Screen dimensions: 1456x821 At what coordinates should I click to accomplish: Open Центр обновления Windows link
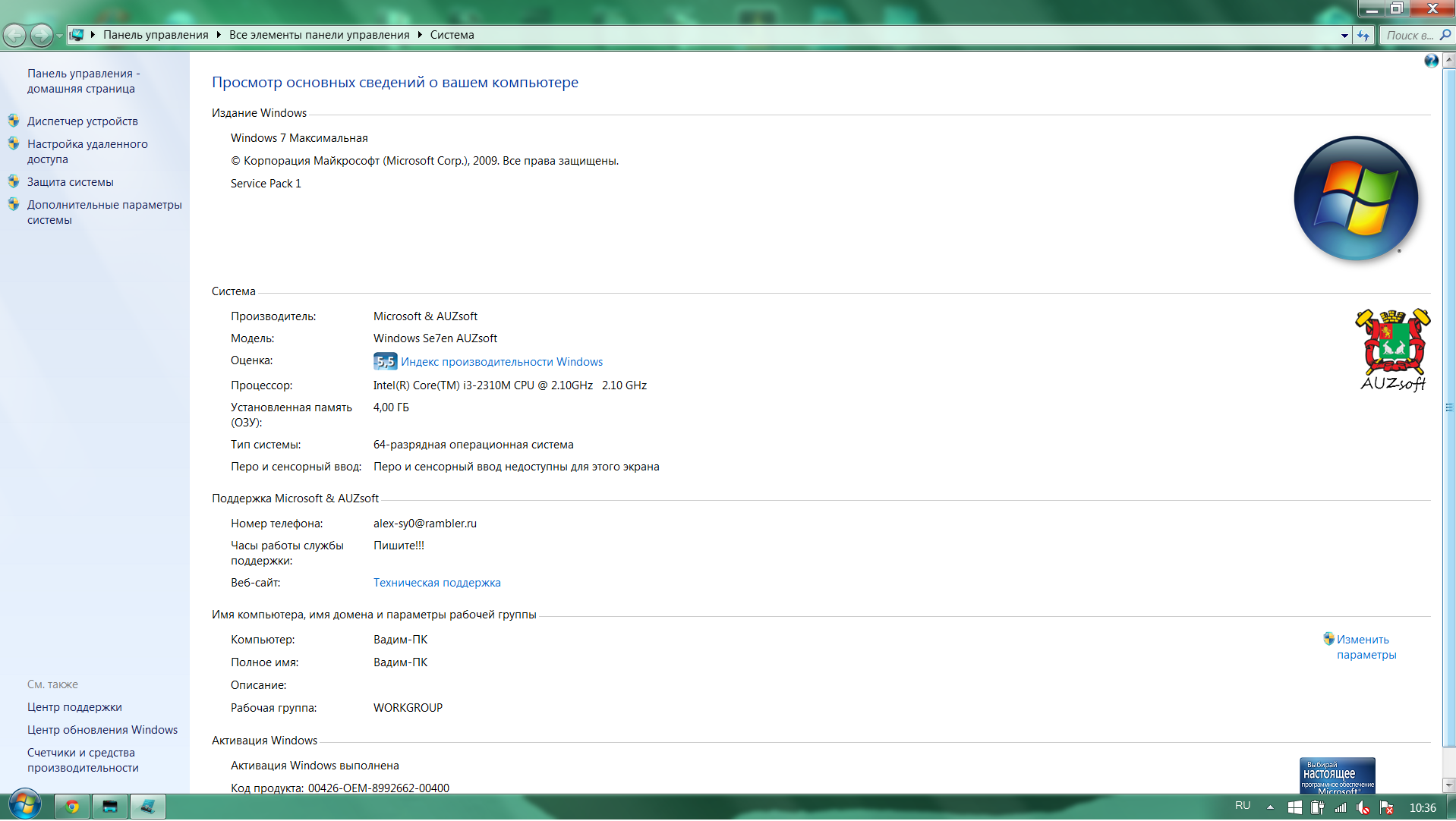(102, 730)
